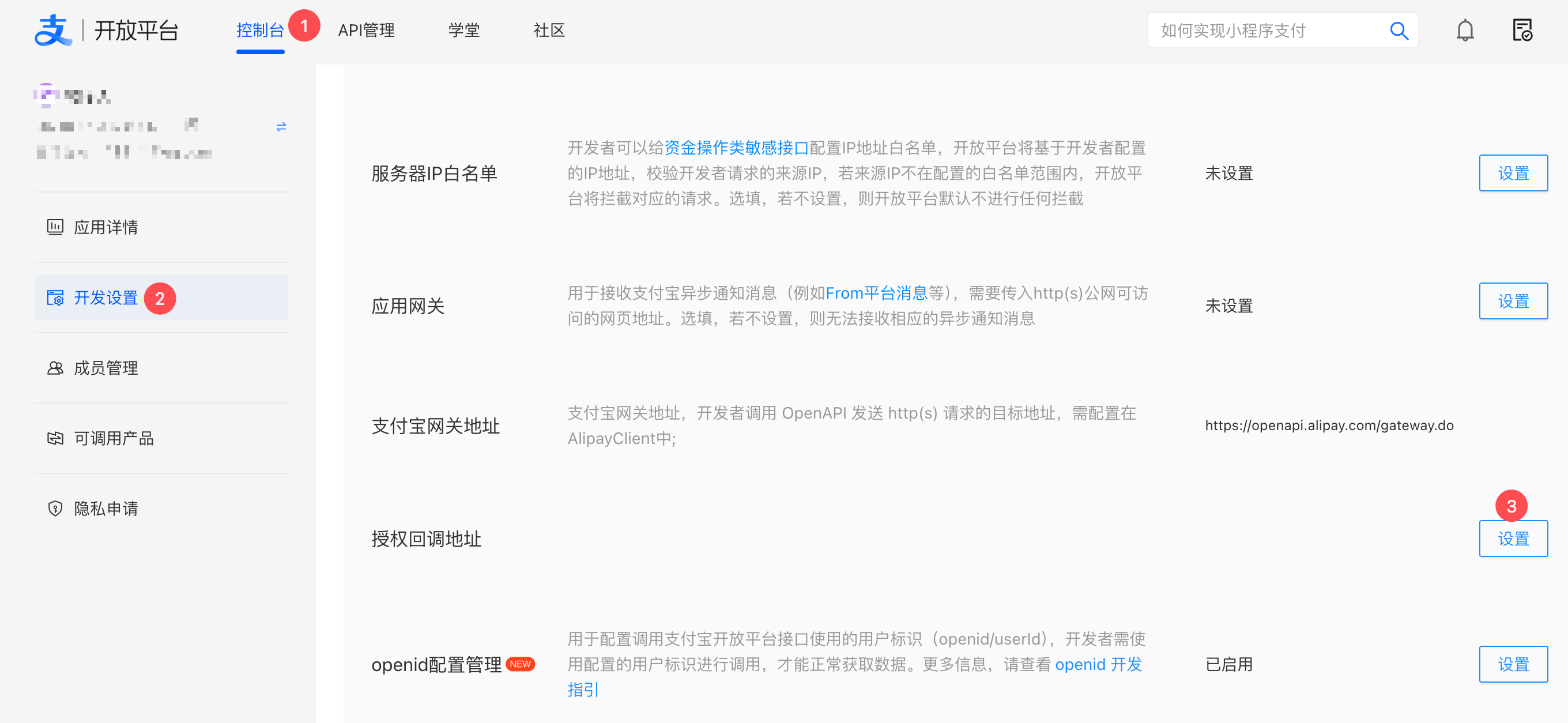The height and width of the screenshot is (723, 1568).
Task: Click the 服务器IP白名单 row label
Action: point(435,174)
